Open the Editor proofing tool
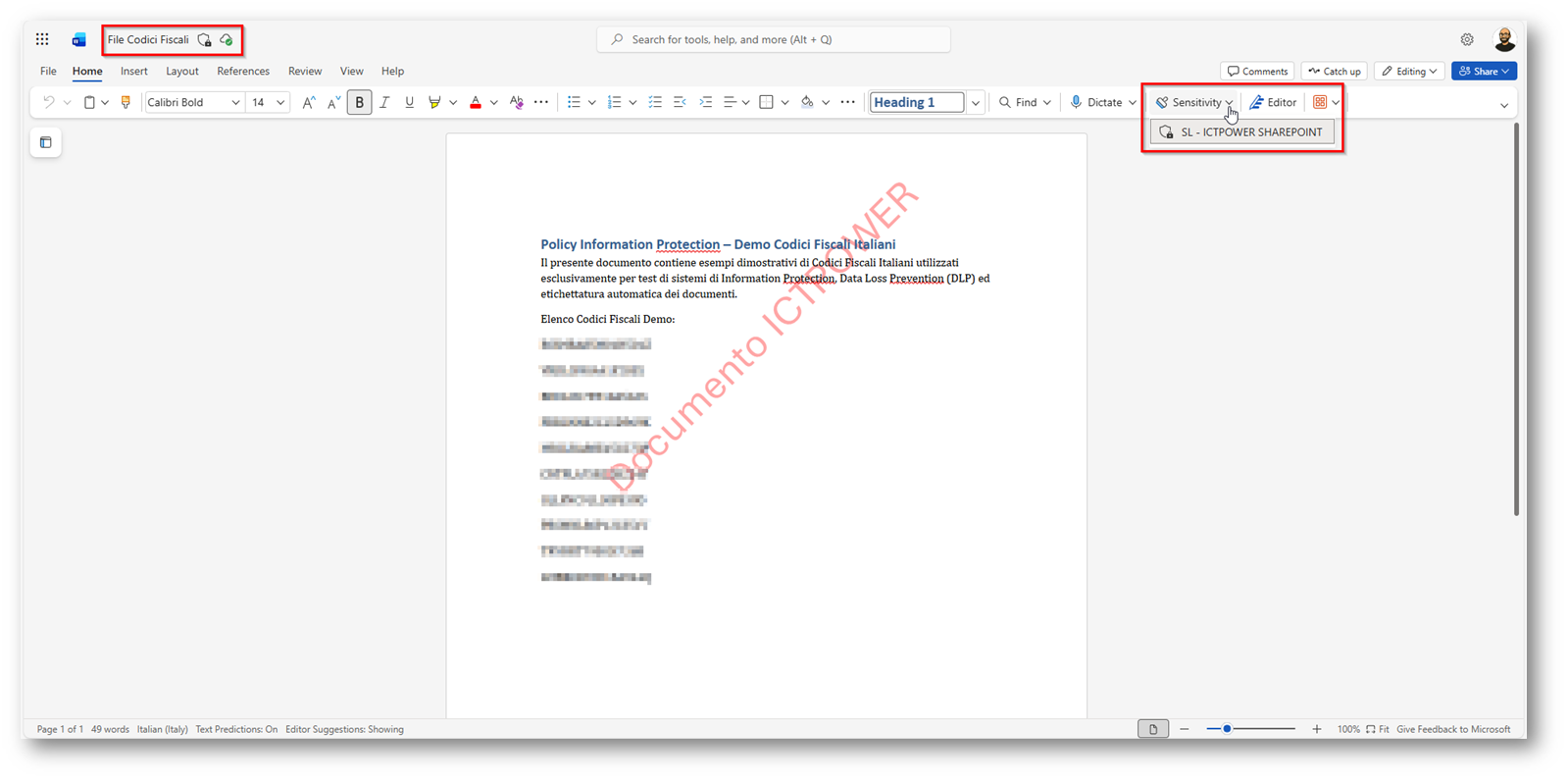The width and height of the screenshot is (1568, 780). click(x=1273, y=102)
